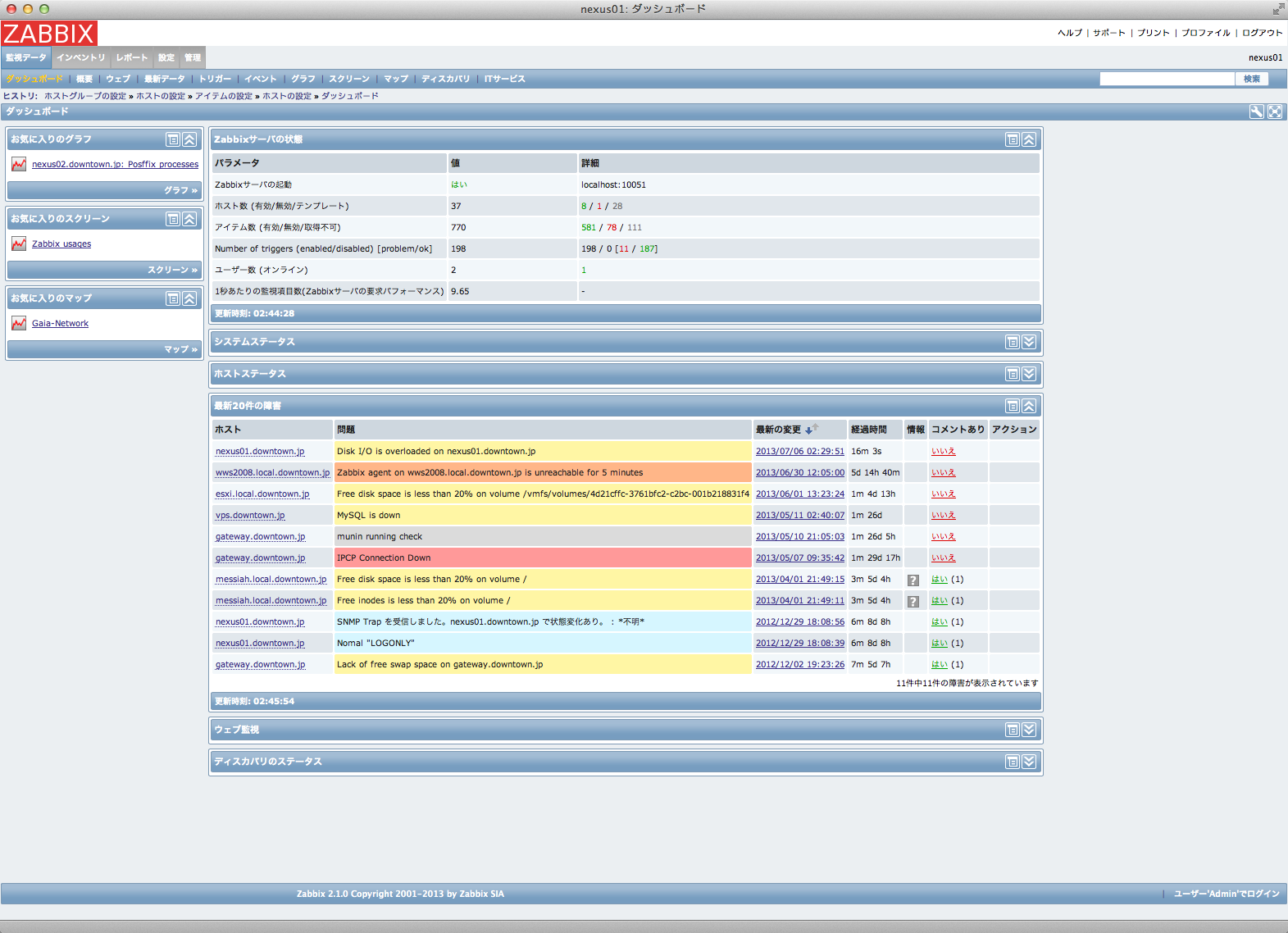The image size is (1288, 933).
Task: Toggle fullscreen dashboard icon
Action: (x=1275, y=112)
